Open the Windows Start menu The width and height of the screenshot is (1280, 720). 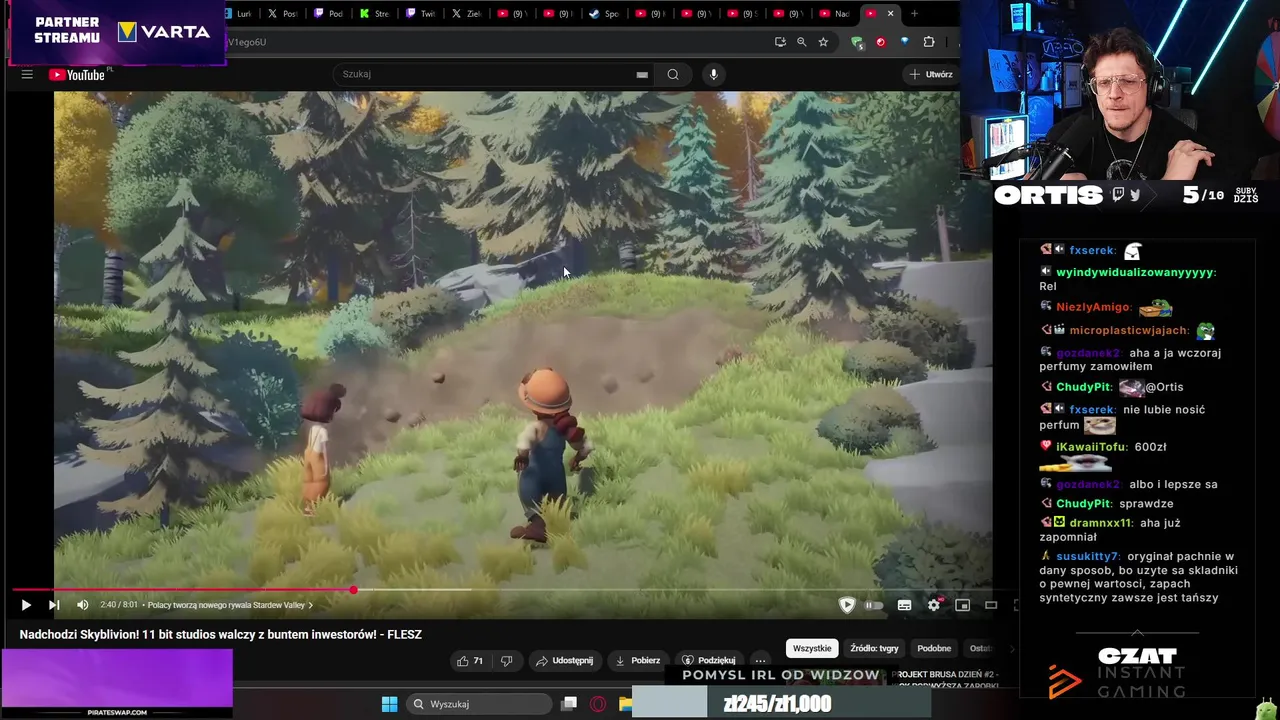pos(390,704)
